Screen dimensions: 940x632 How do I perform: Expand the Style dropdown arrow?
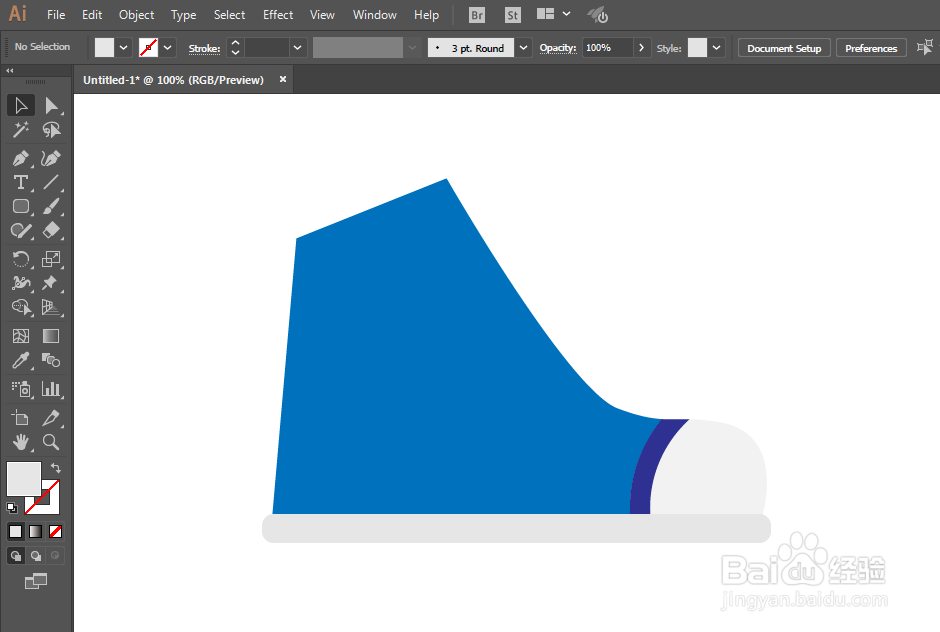[x=716, y=47]
